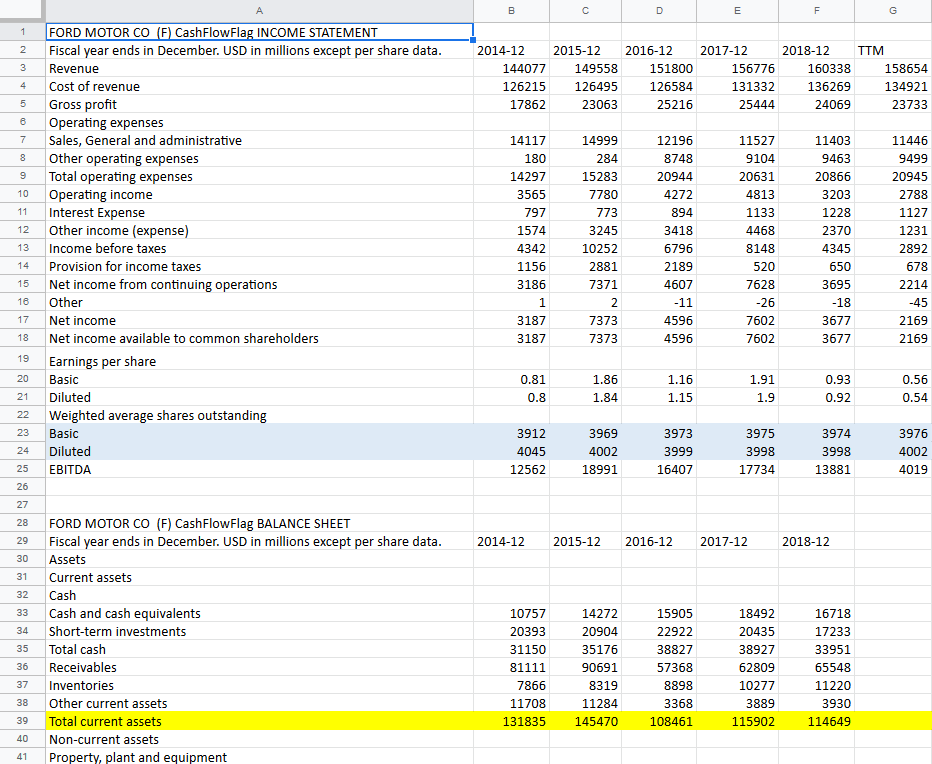Click the TTM column header cell
932x764 pixels.
tap(892, 50)
